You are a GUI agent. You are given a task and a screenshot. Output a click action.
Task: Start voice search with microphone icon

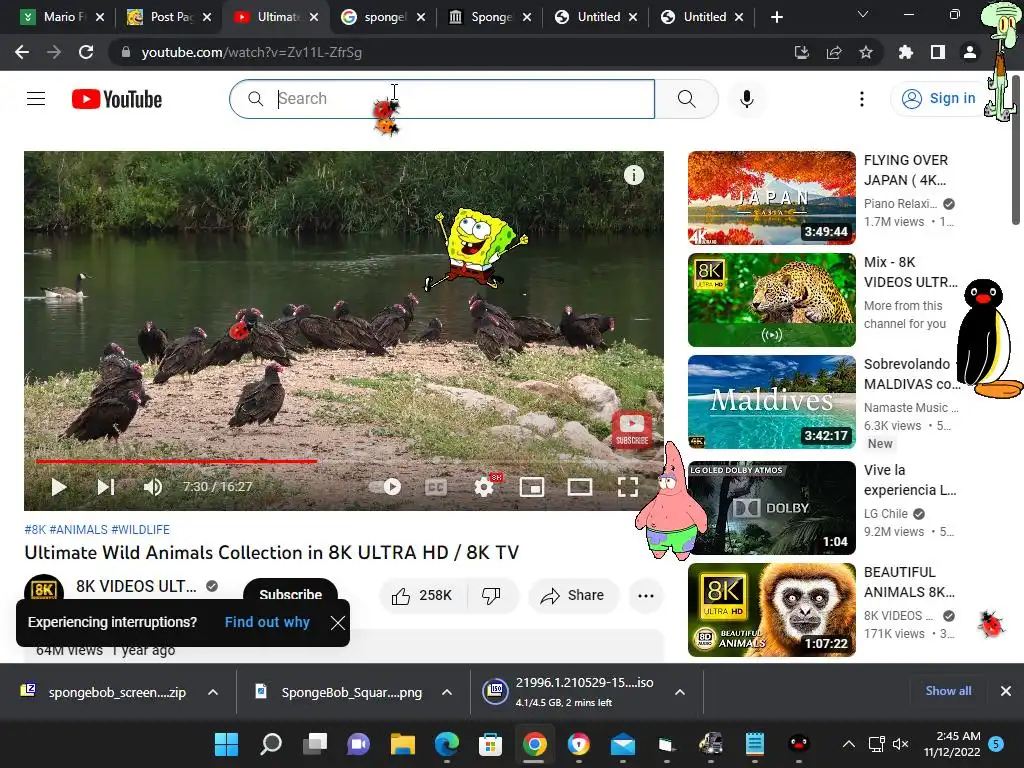coord(746,99)
